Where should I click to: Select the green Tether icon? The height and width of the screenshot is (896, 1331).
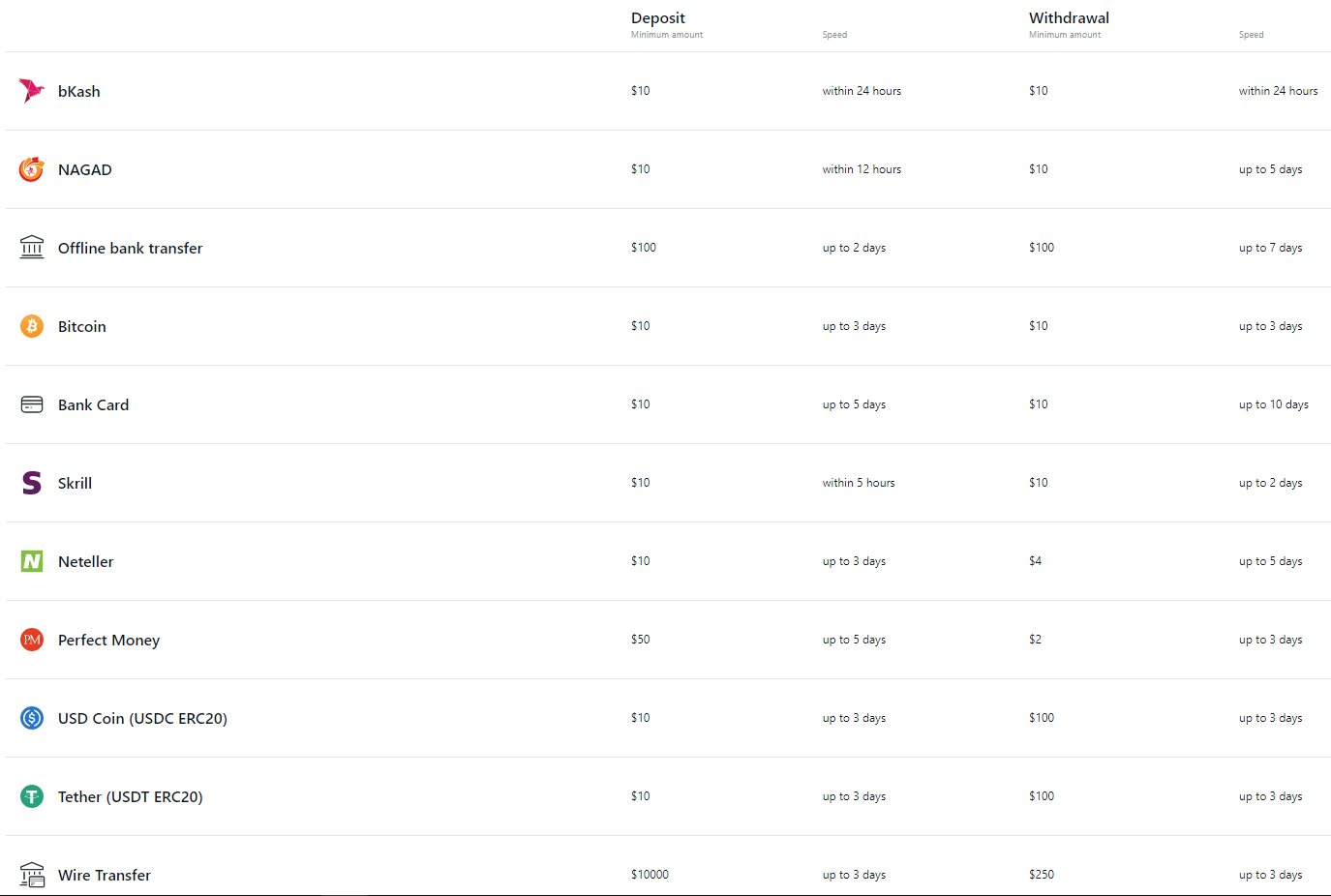[x=32, y=796]
